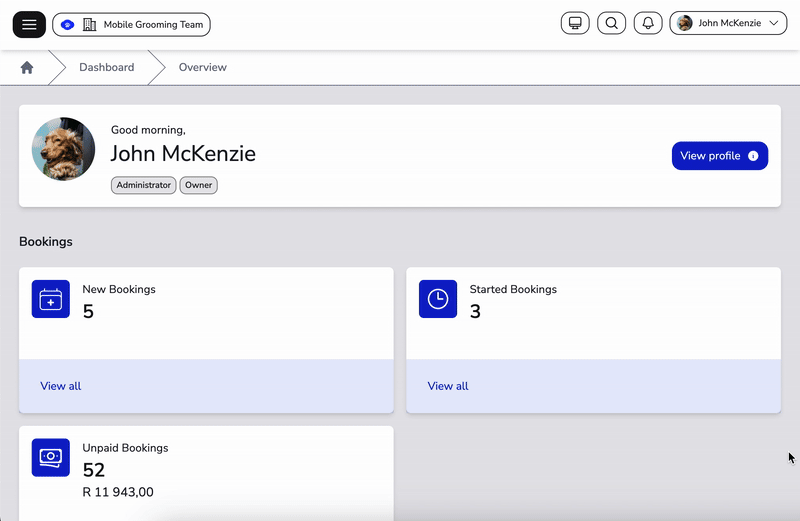Viewport: 800px width, 521px height.
Task: Click the Administrator role tag
Action: [x=144, y=185]
